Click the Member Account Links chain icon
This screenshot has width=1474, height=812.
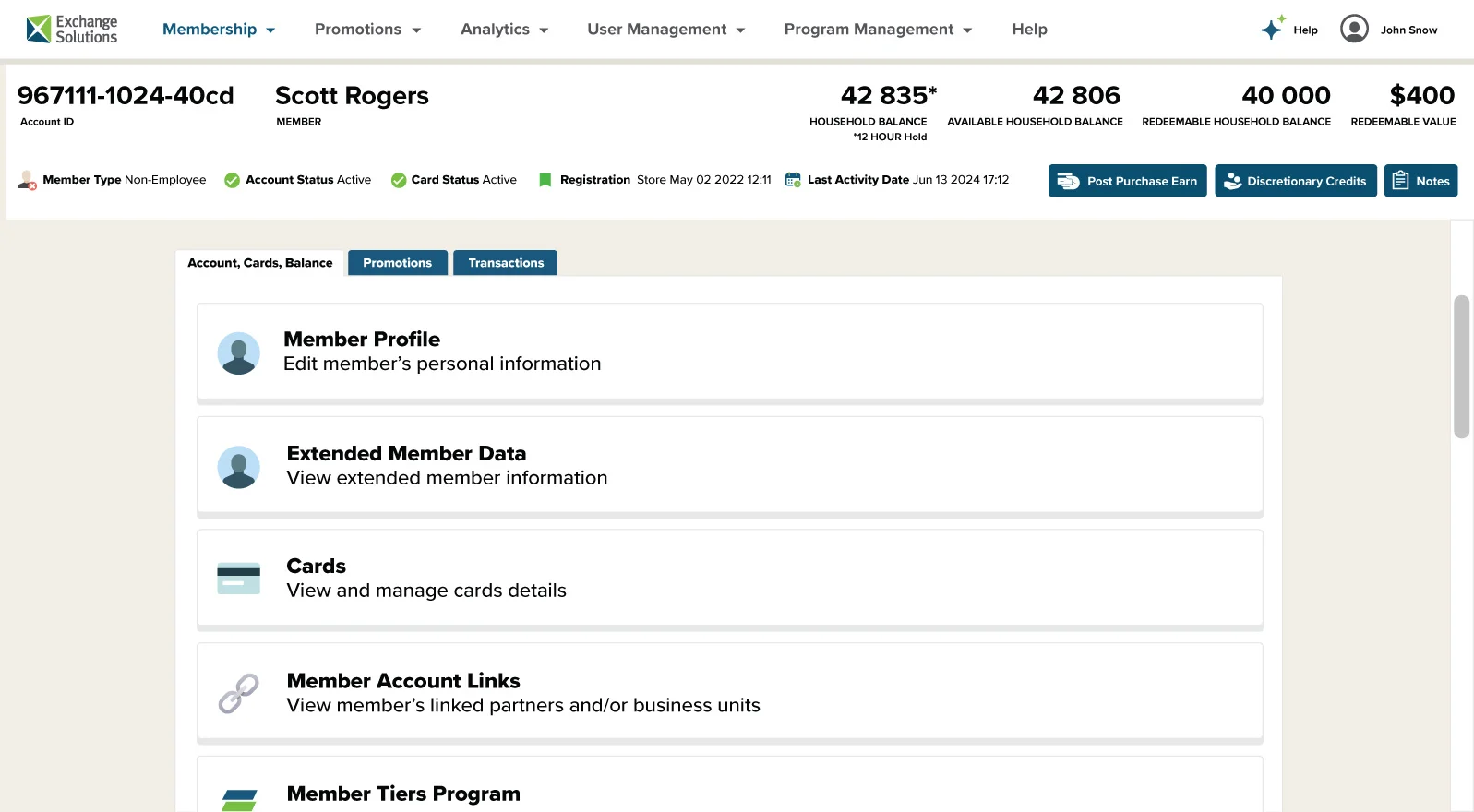238,693
